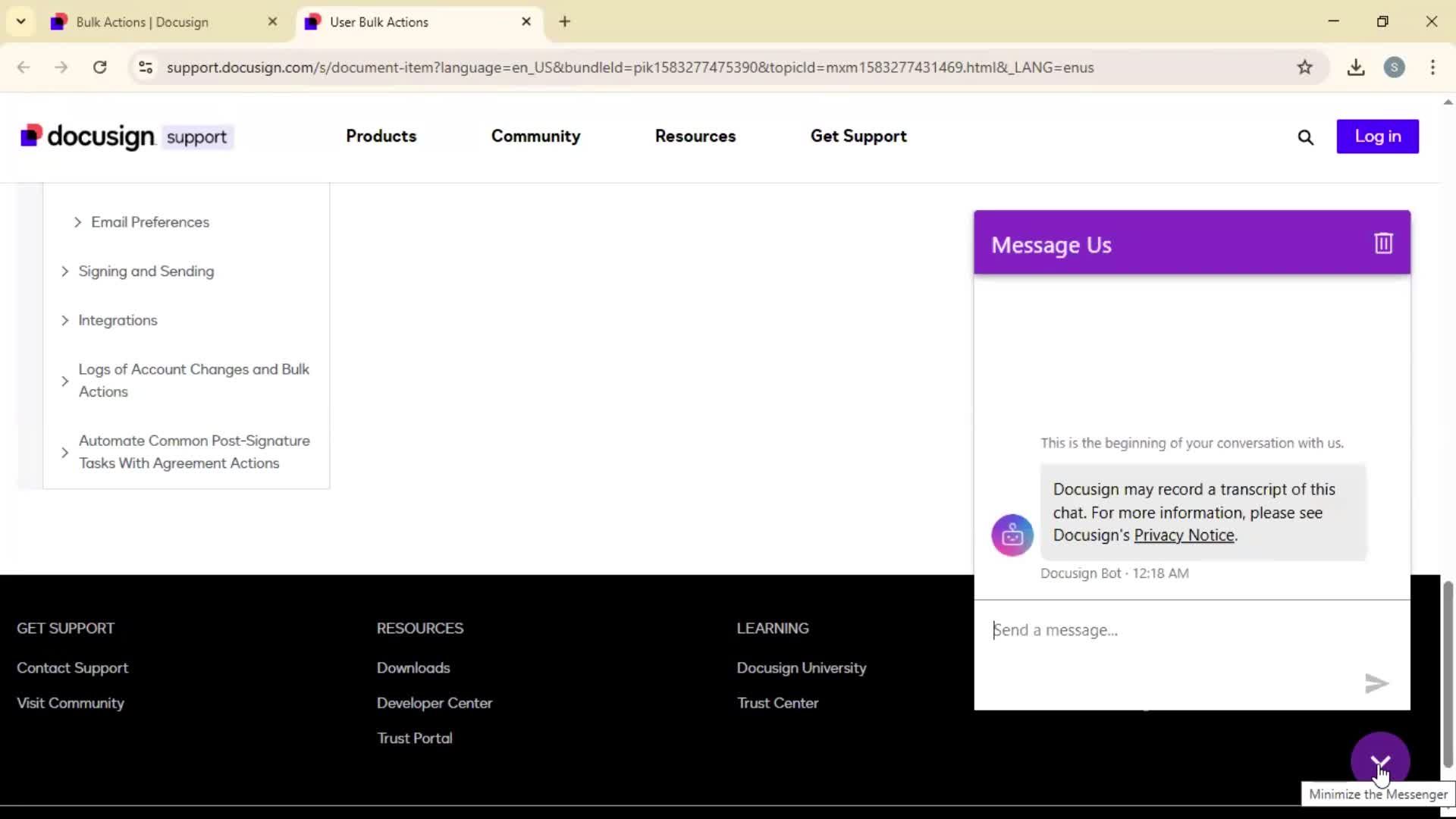This screenshot has width=1456, height=819.
Task: Expand Automate Common Post-Signature Tasks chevron
Action: tap(64, 453)
